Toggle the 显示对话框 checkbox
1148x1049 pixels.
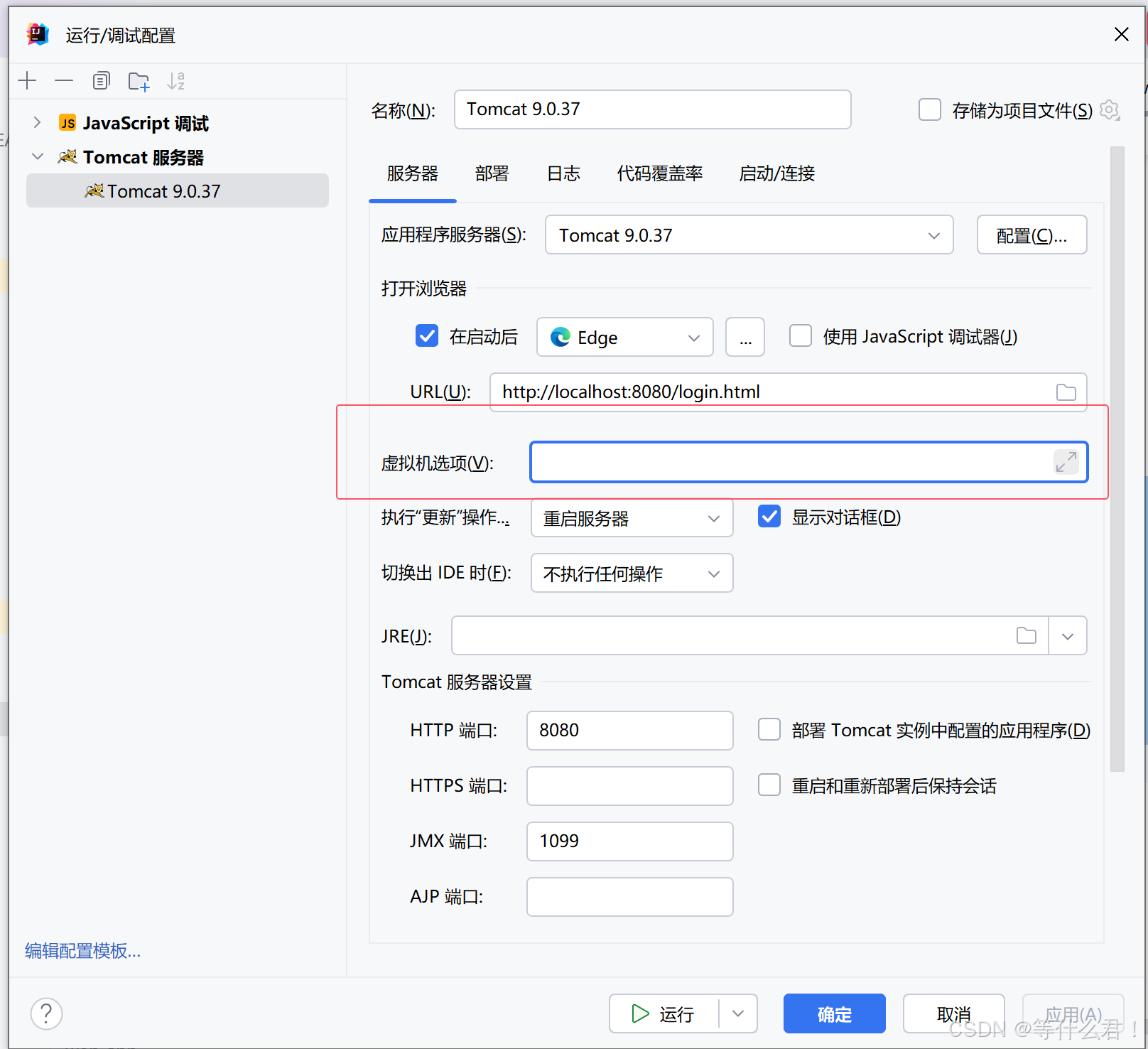[x=769, y=516]
